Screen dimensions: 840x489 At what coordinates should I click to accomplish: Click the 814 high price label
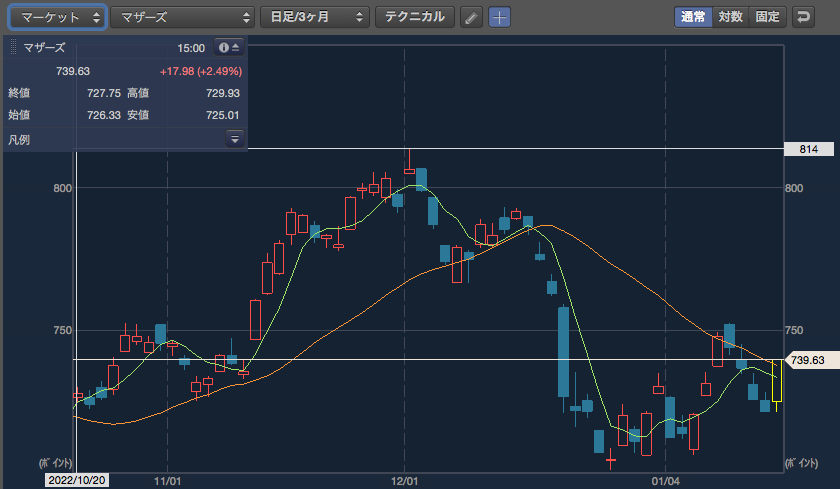(808, 149)
